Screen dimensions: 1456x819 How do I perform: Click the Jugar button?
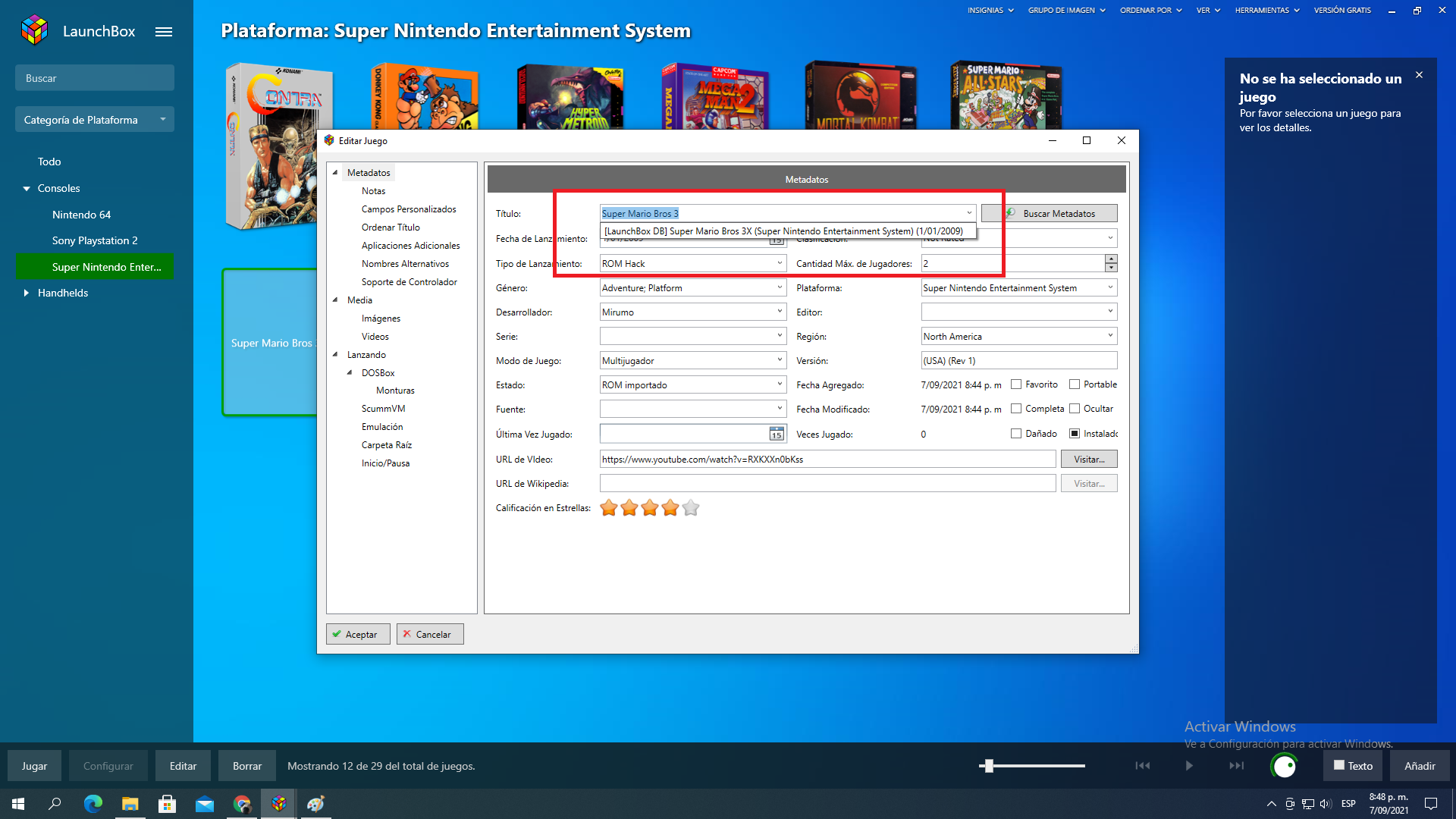click(34, 766)
